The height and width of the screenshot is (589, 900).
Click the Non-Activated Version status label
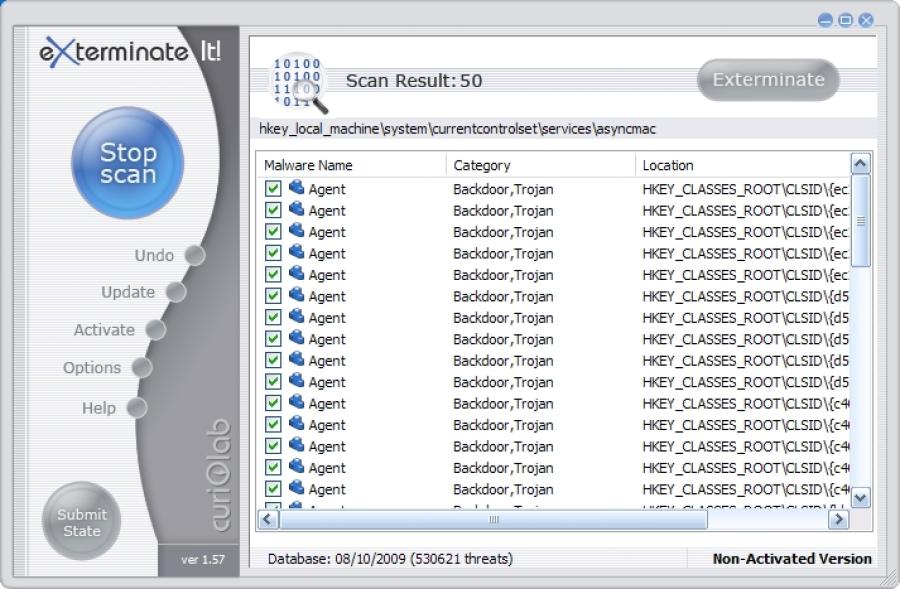(x=792, y=559)
